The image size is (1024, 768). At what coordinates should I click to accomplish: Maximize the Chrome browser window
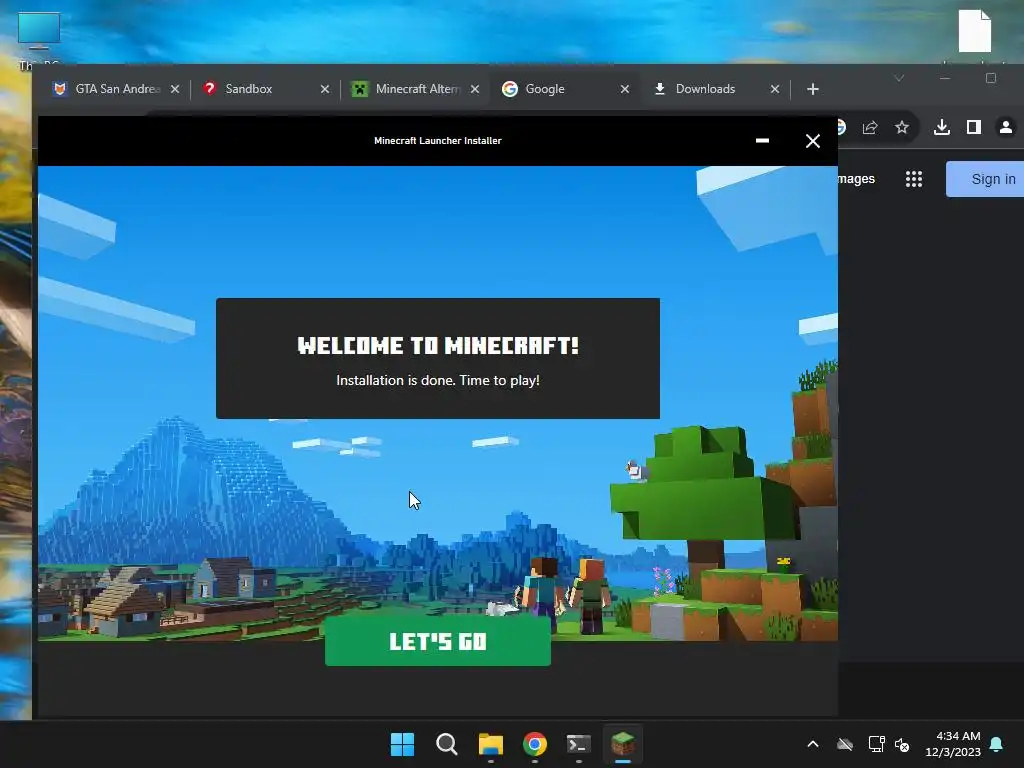tap(991, 78)
